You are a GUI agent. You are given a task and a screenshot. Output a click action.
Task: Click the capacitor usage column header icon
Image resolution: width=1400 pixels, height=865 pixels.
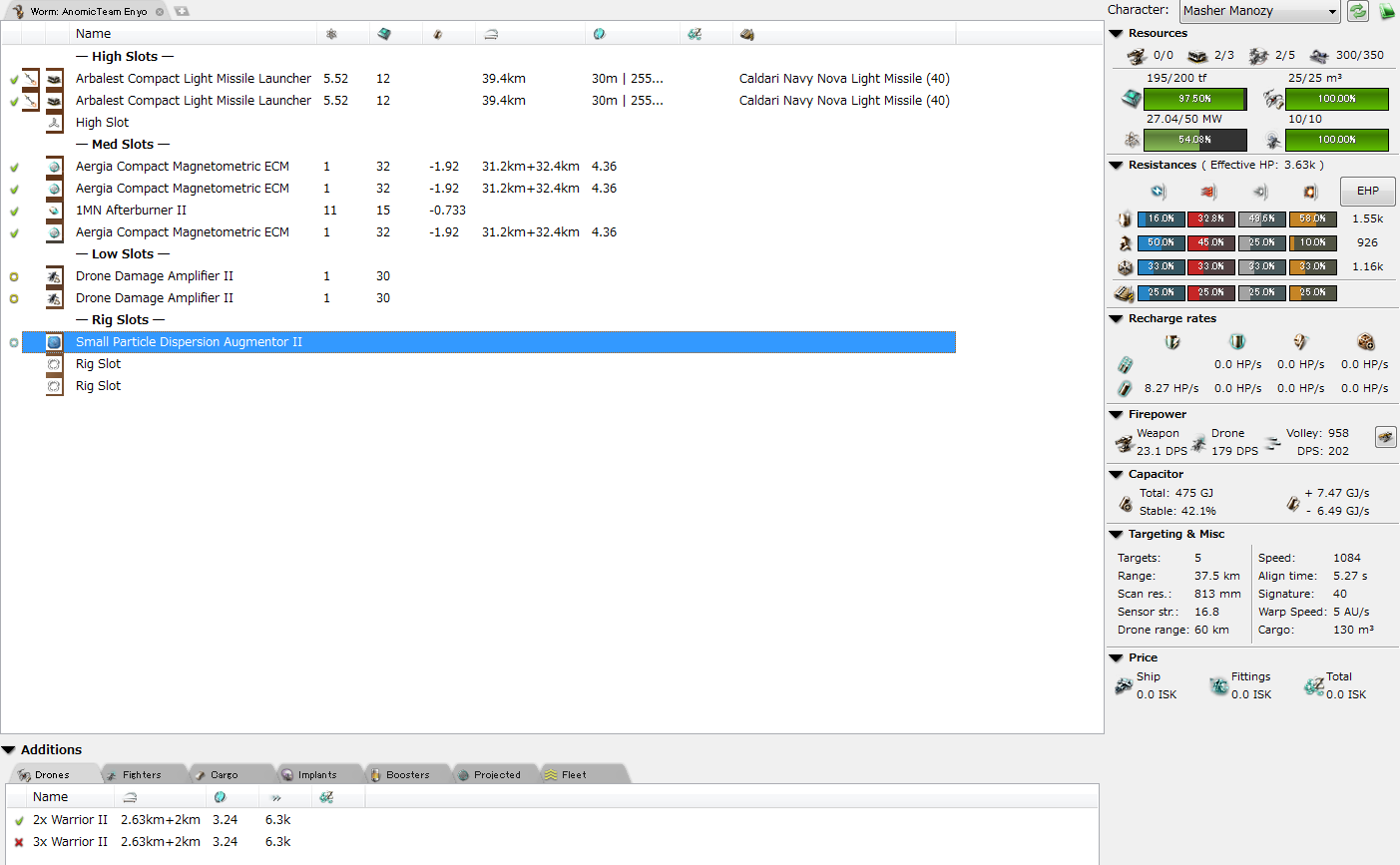point(437,34)
